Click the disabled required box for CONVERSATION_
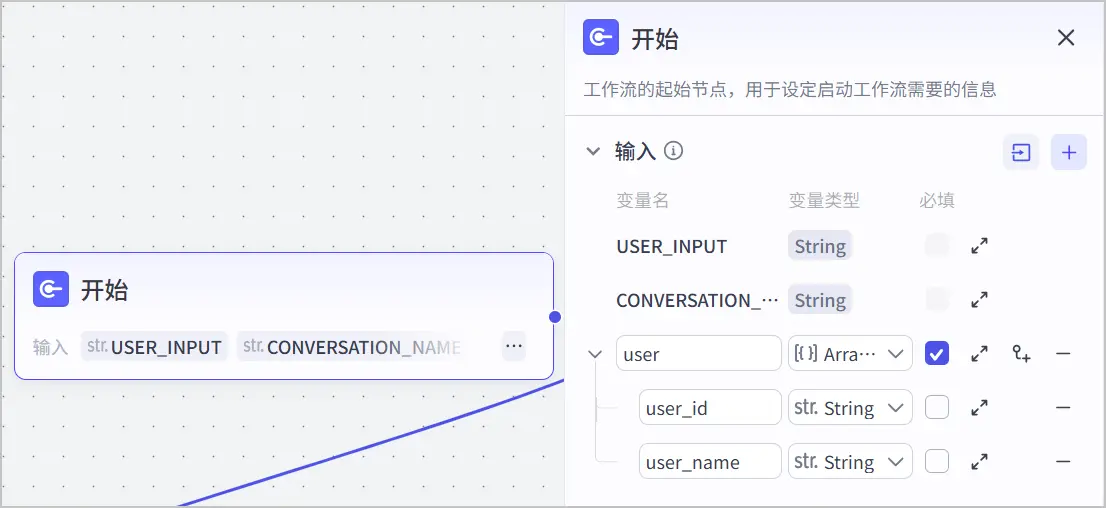 [x=937, y=300]
